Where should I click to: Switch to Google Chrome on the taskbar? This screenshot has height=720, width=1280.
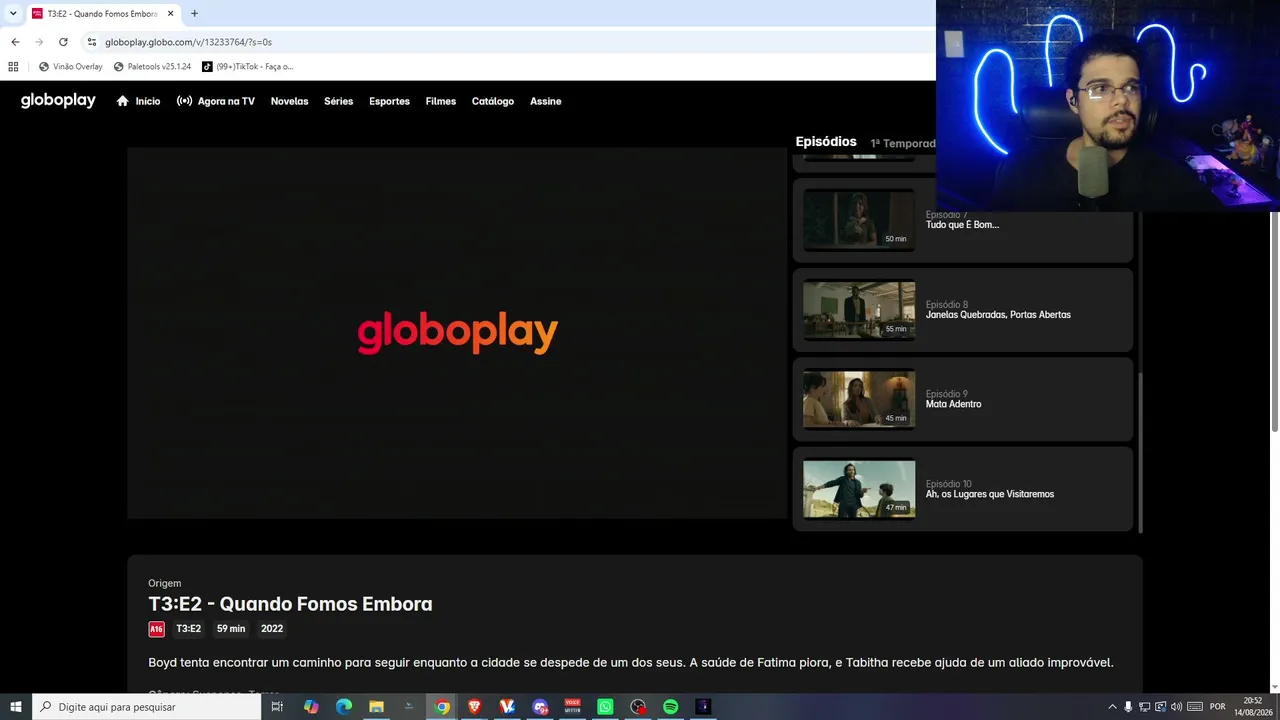[x=442, y=707]
